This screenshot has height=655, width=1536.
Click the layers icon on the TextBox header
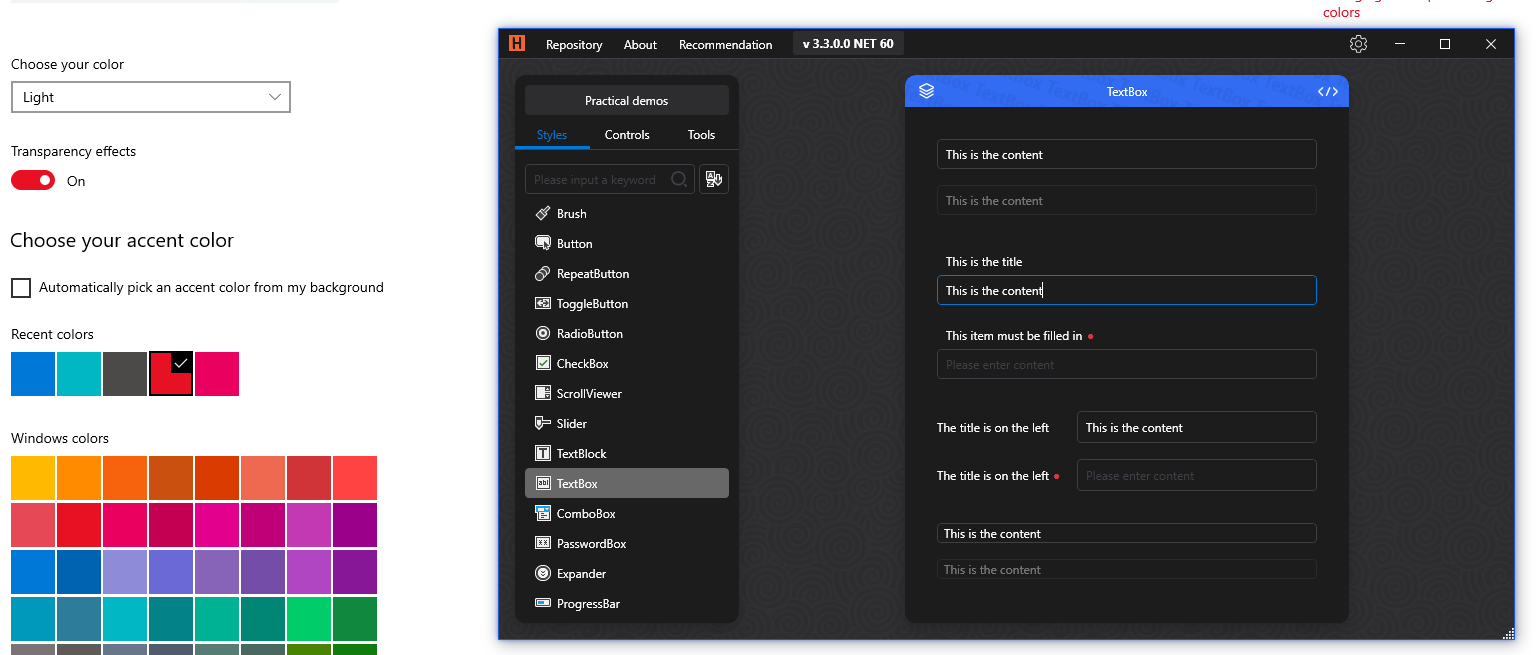coord(926,90)
